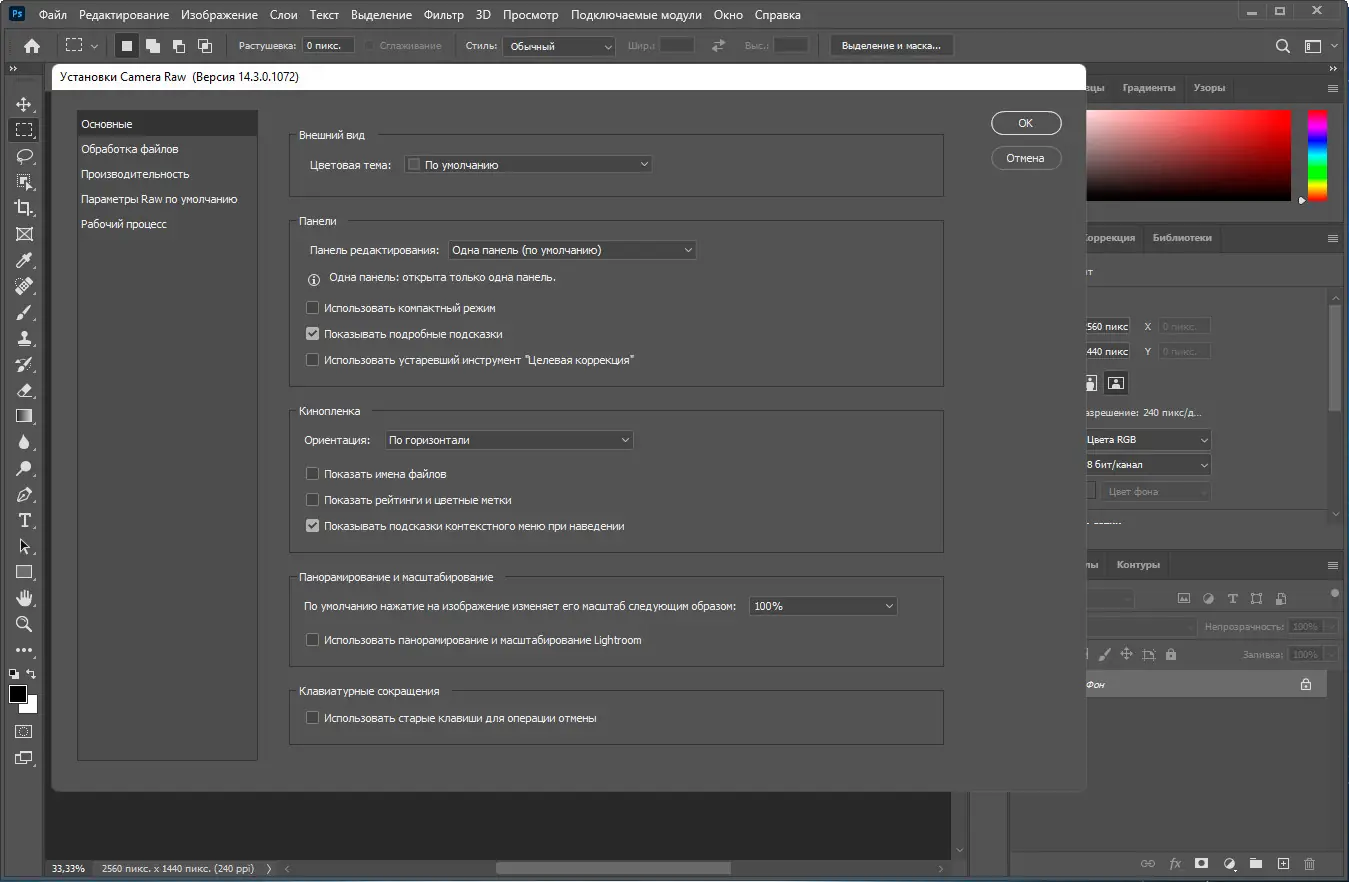Click the trash icon to delete the layer
This screenshot has width=1349, height=882.
pyautogui.click(x=1310, y=863)
